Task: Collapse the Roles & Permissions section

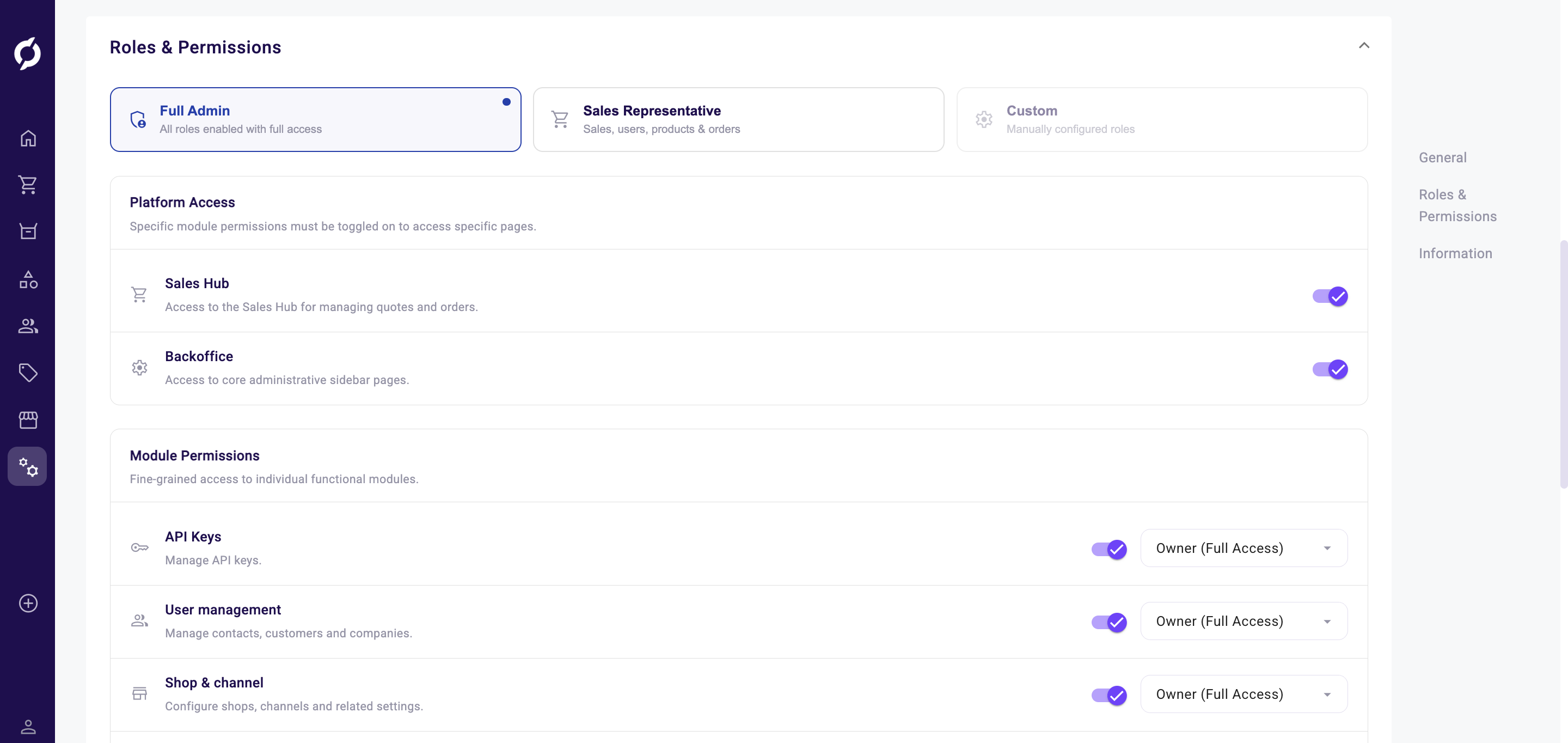Action: 1363,46
